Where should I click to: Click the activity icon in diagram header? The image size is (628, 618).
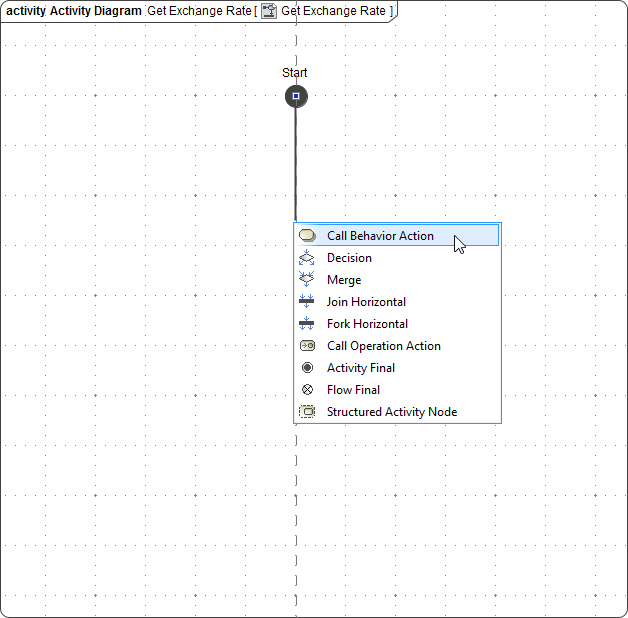(269, 11)
